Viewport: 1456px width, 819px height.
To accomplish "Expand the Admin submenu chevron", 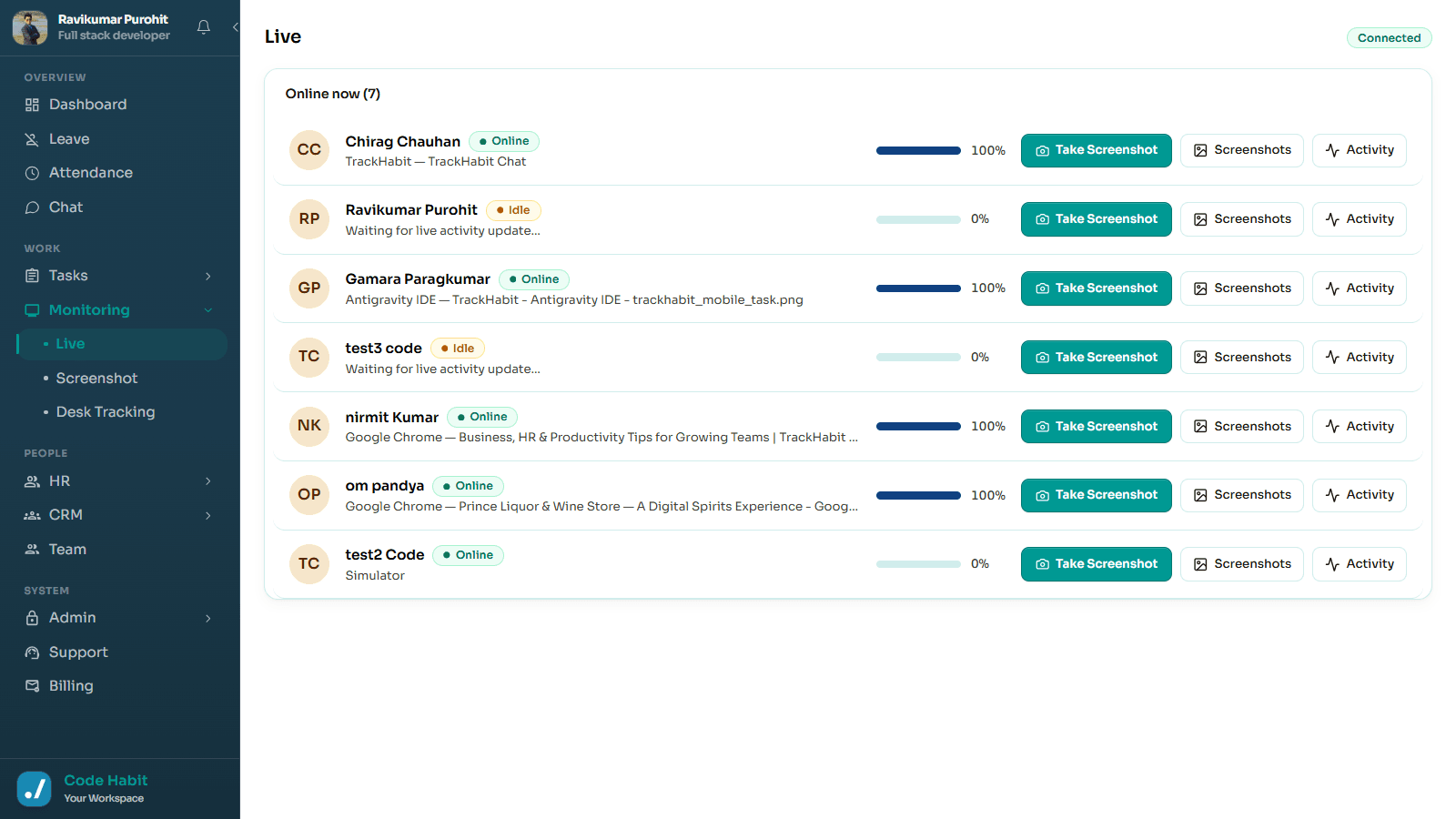I will (208, 618).
